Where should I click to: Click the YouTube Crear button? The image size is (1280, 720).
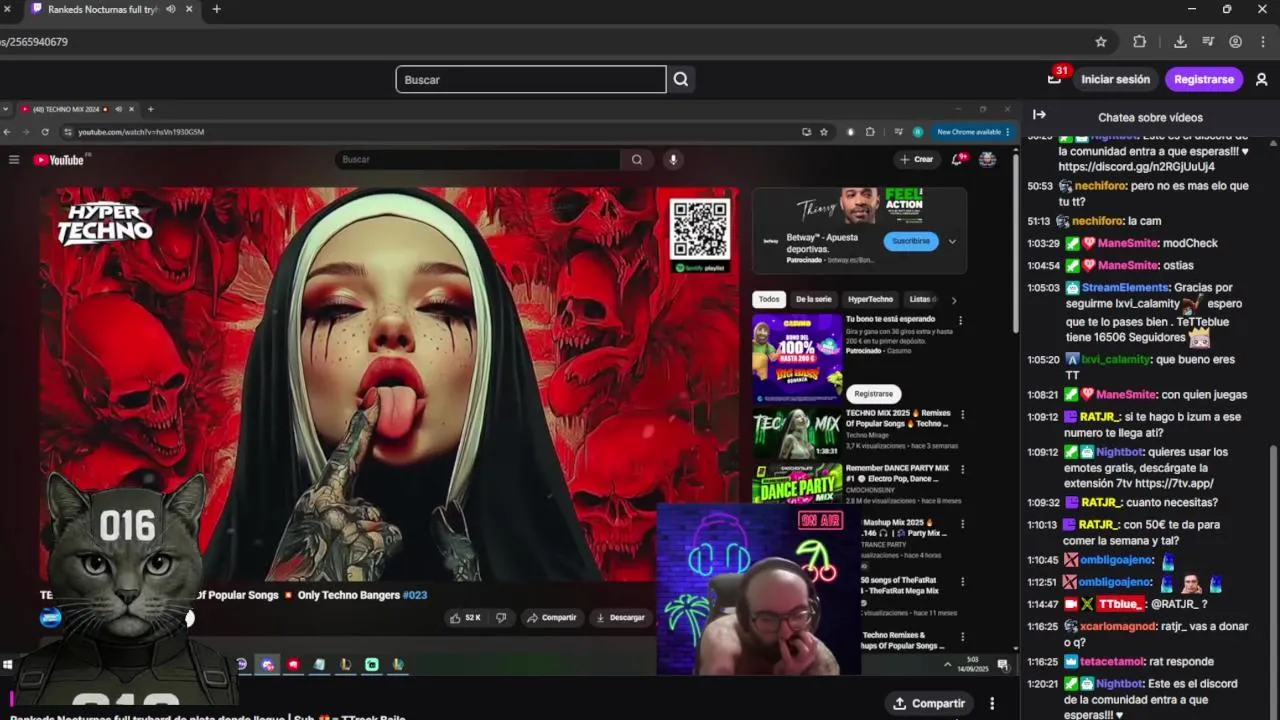click(916, 159)
